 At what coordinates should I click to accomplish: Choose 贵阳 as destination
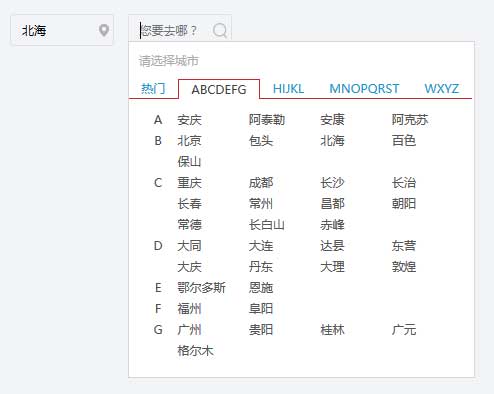click(261, 330)
